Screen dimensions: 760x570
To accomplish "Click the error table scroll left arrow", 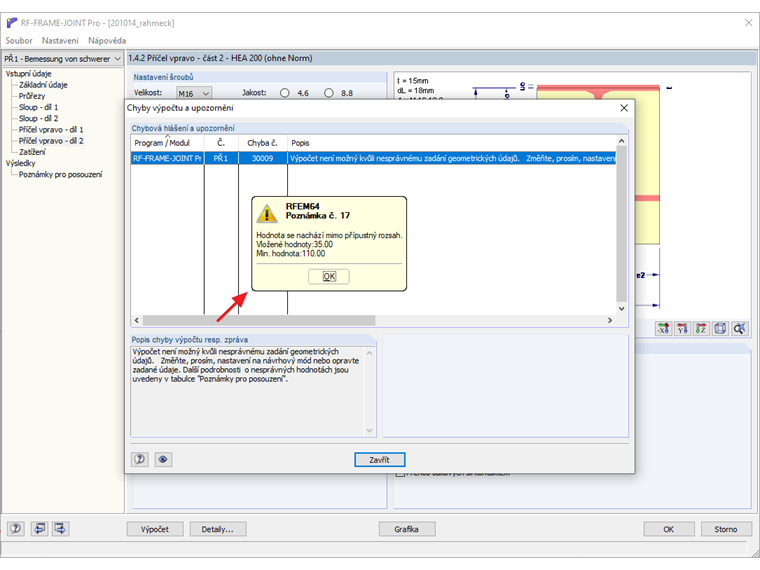I will 137,320.
